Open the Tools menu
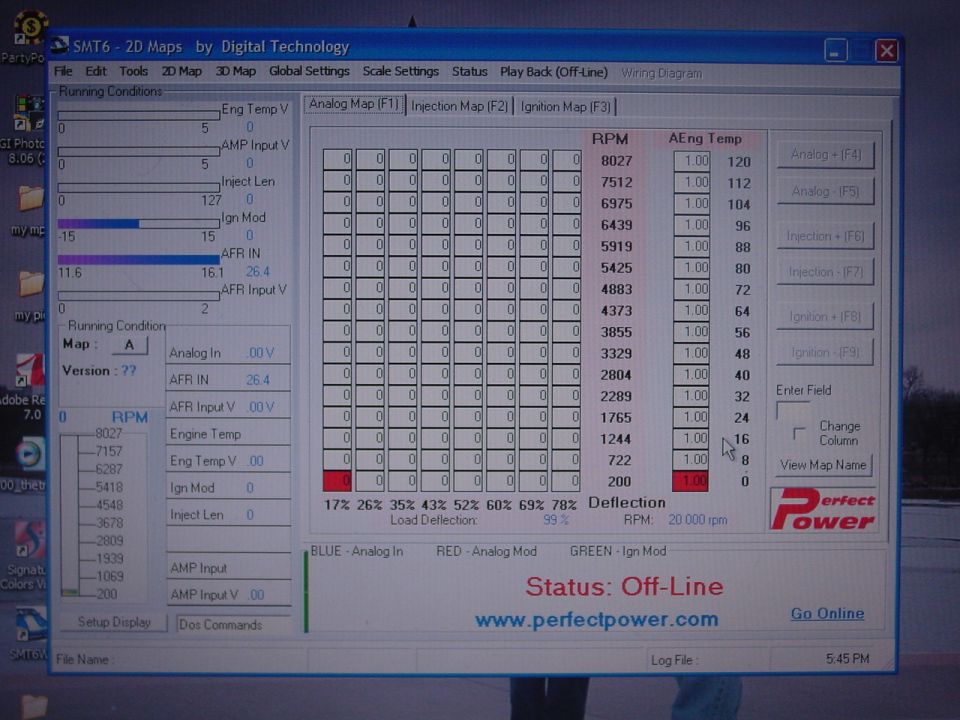 point(133,71)
